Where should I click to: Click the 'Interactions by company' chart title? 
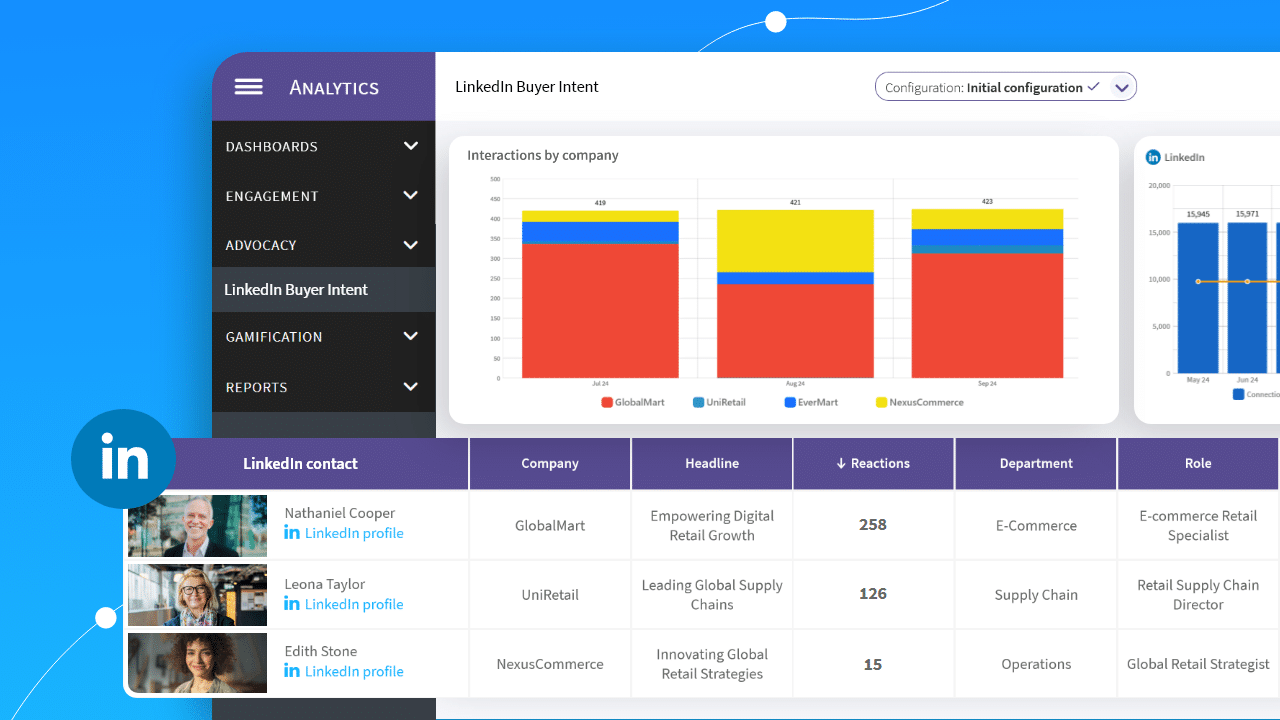(x=543, y=155)
